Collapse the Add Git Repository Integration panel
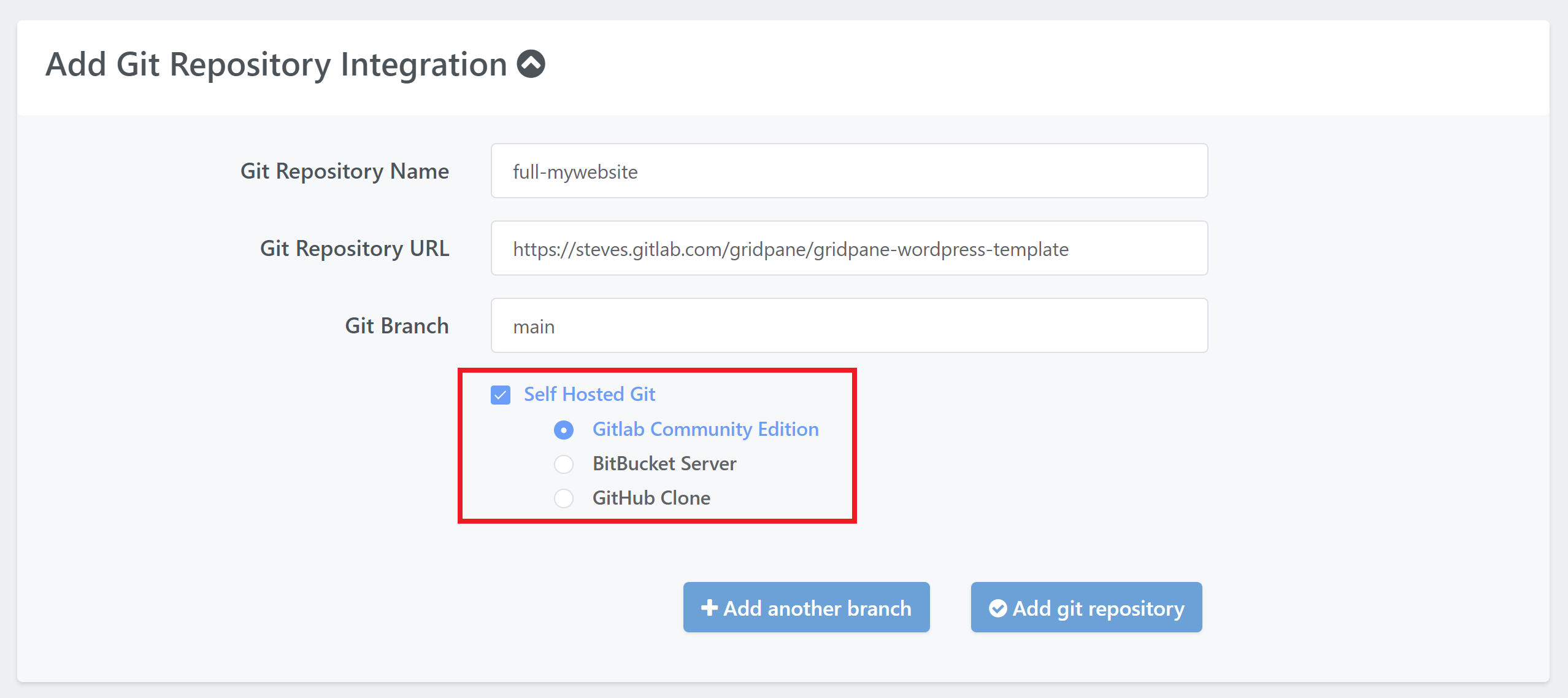Image resolution: width=1568 pixels, height=698 pixels. coord(531,64)
